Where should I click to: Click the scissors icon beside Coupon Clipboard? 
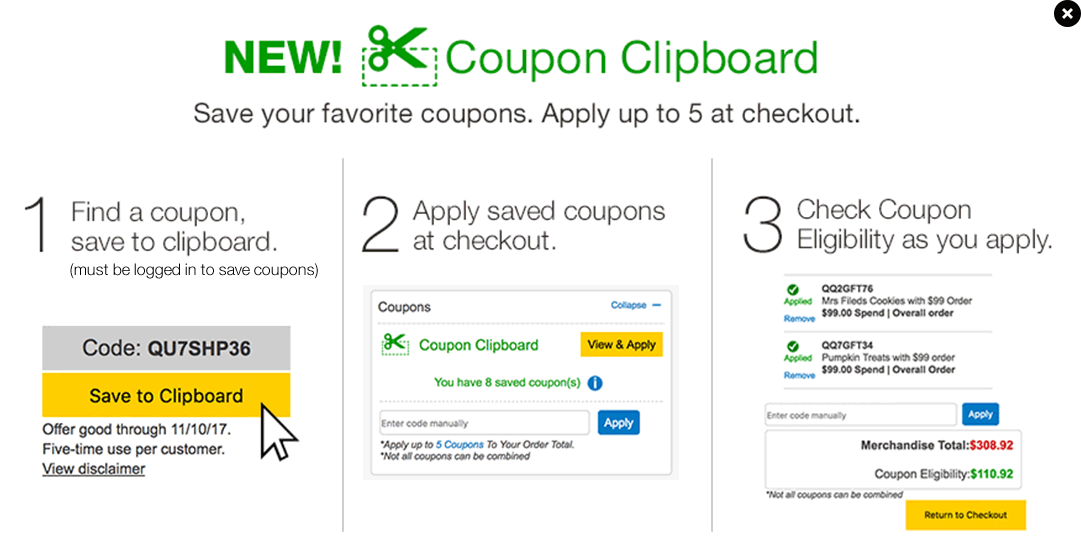pyautogui.click(x=396, y=344)
